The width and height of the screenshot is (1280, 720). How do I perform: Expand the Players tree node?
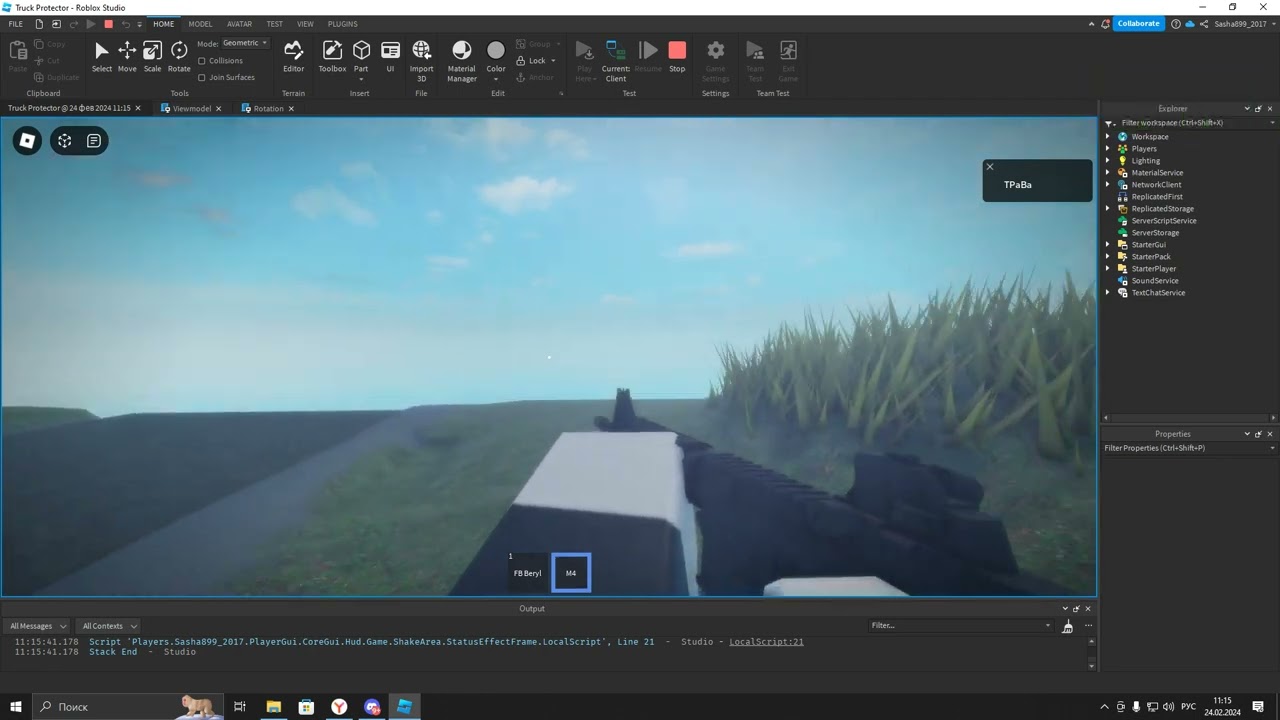tap(1108, 149)
